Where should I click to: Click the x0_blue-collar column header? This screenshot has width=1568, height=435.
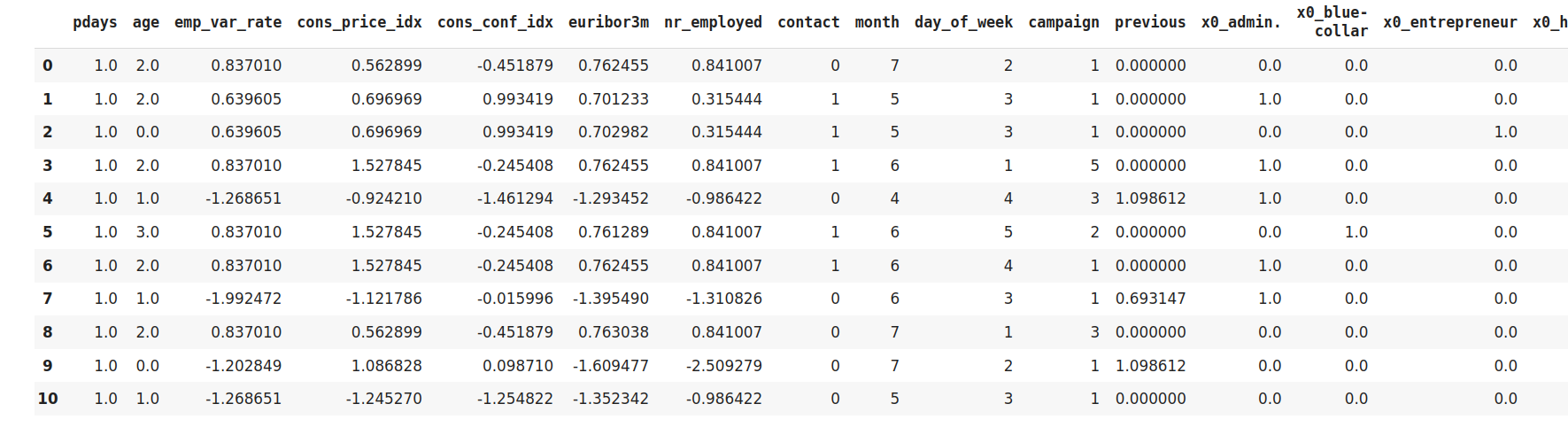pyautogui.click(x=1332, y=22)
